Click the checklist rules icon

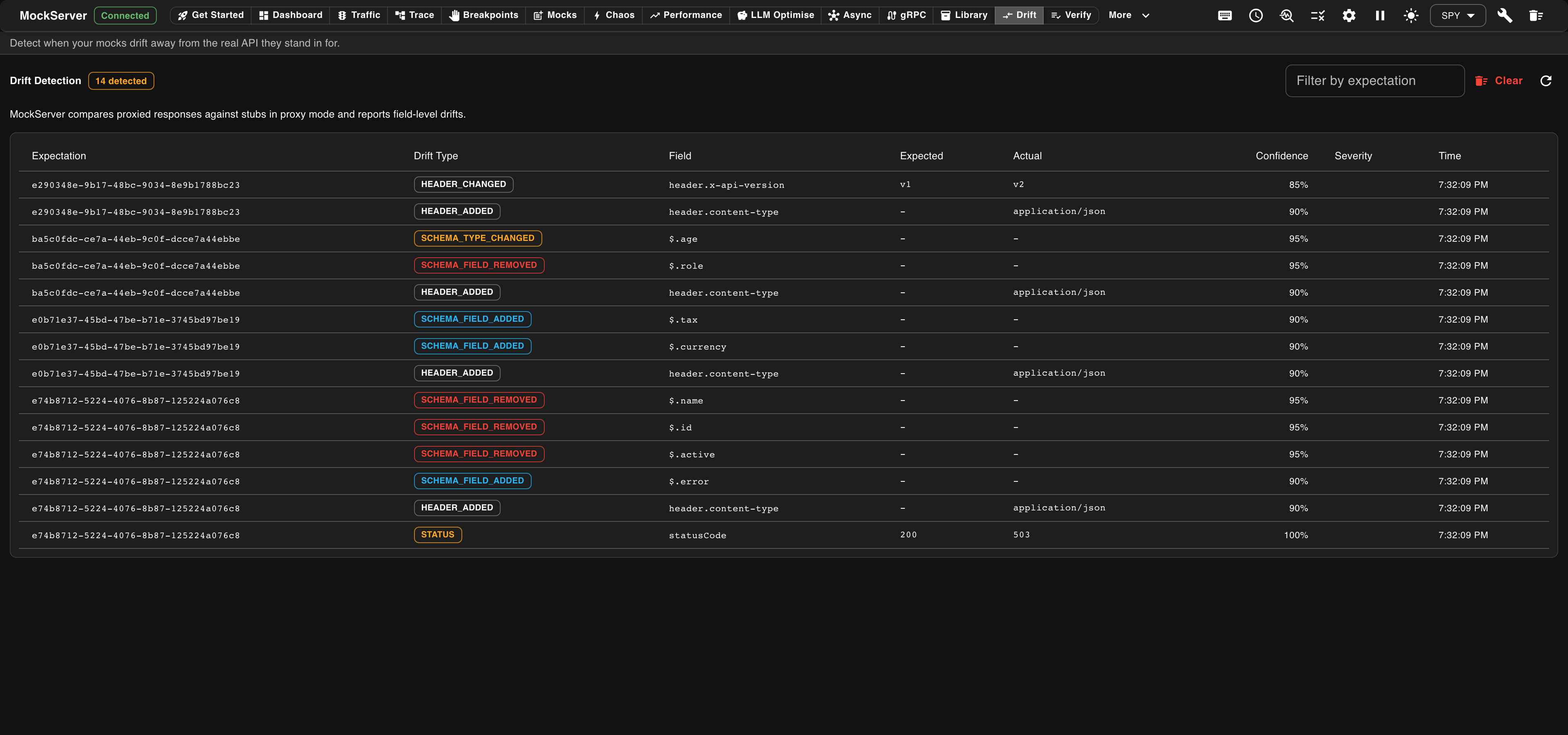pyautogui.click(x=1318, y=16)
